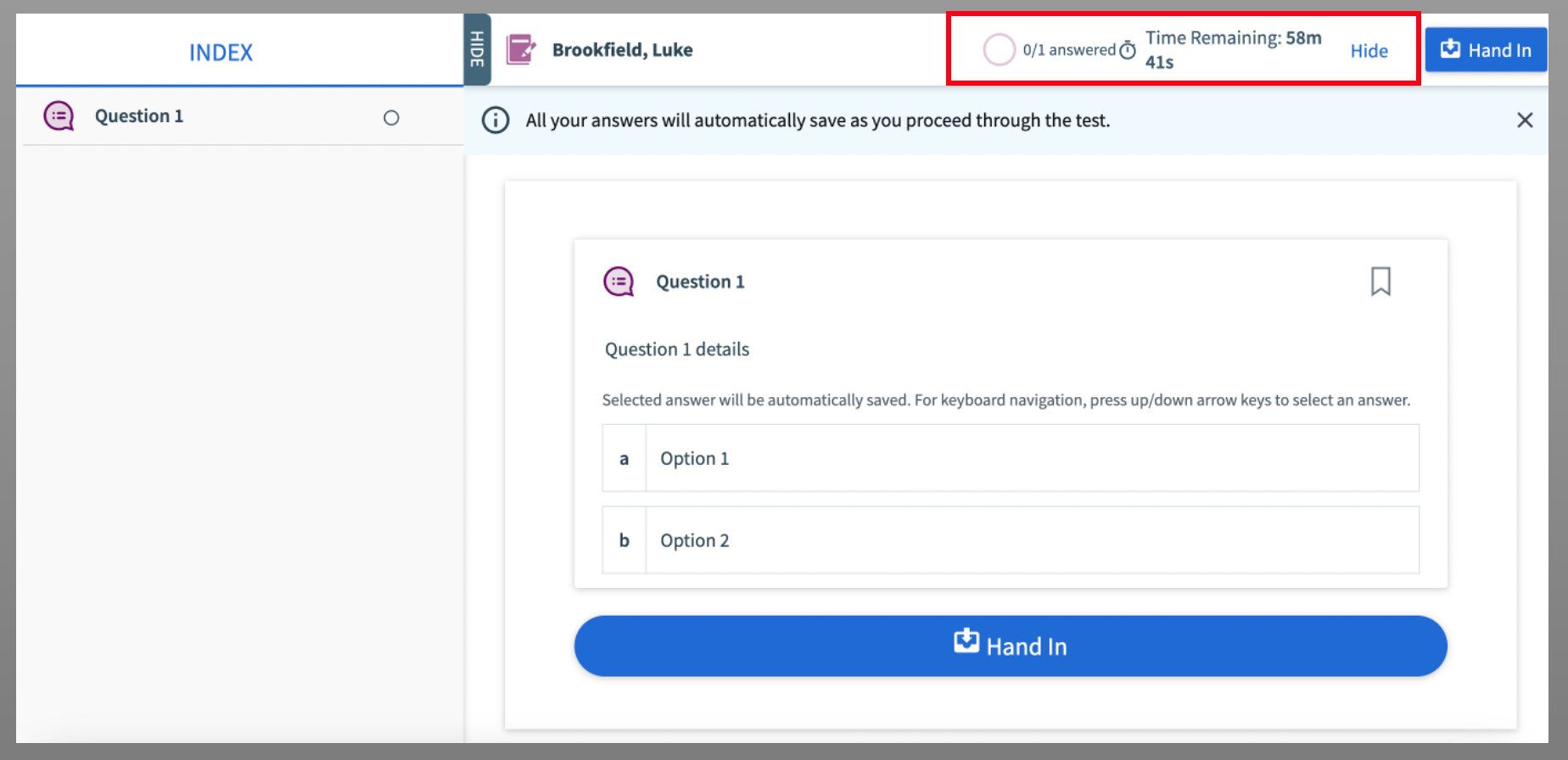This screenshot has width=1568, height=760.
Task: Click the test notepad icon beside Brookfield, Luke
Action: click(x=521, y=50)
